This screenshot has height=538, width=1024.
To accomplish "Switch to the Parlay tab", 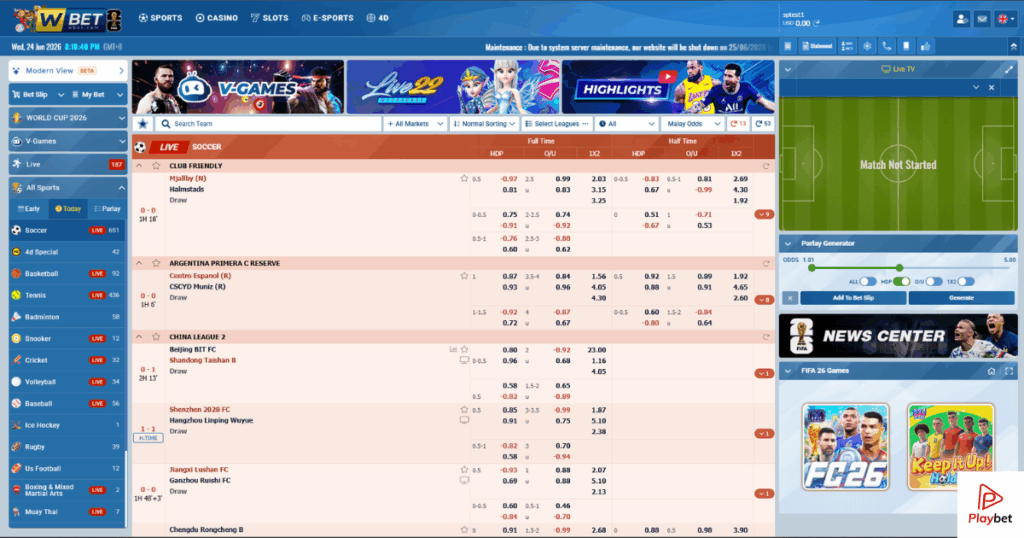I will [107, 209].
